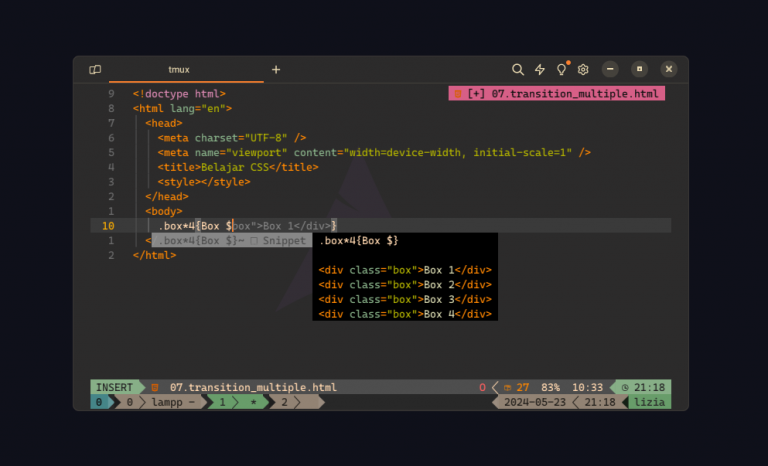Viewport: 768px width, 466px height.
Task: Open the terminal settings gear icon
Action: (x=583, y=70)
